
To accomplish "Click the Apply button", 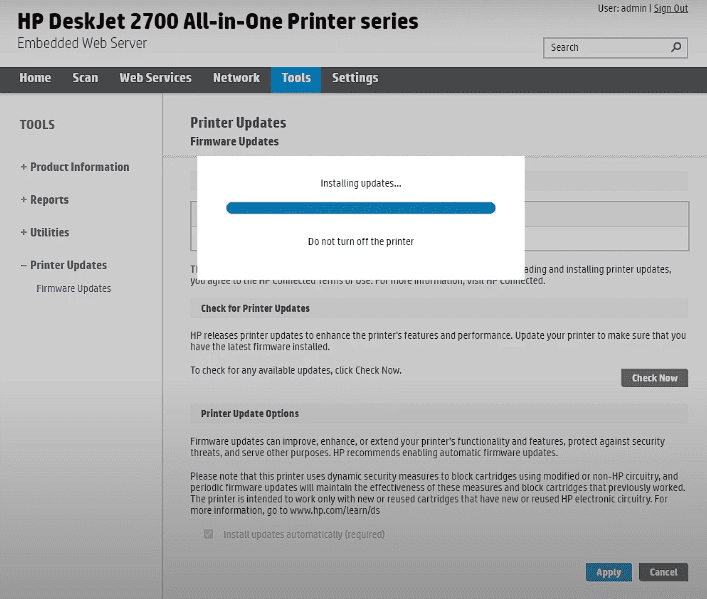I will click(609, 572).
